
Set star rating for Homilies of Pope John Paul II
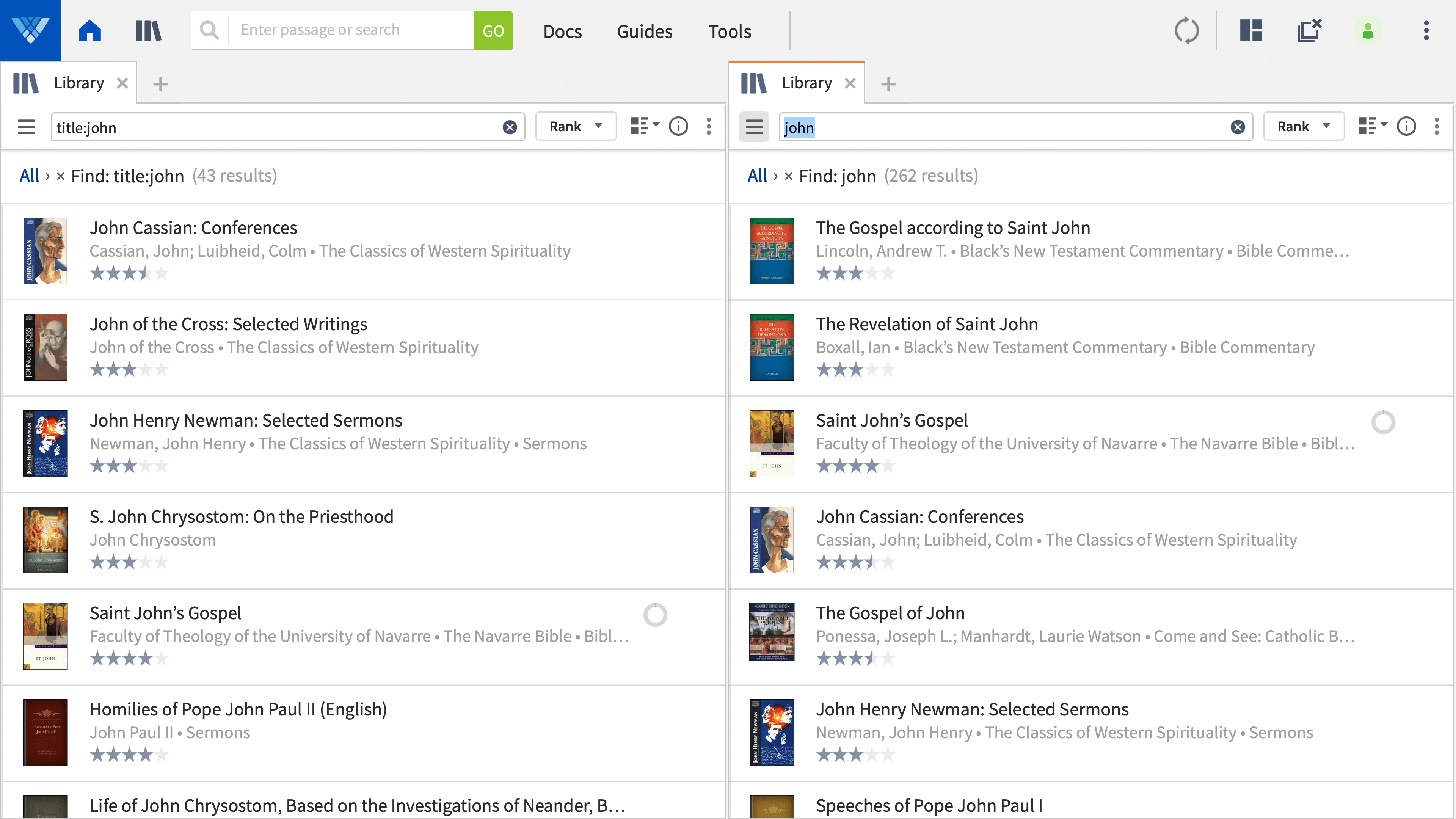[129, 755]
